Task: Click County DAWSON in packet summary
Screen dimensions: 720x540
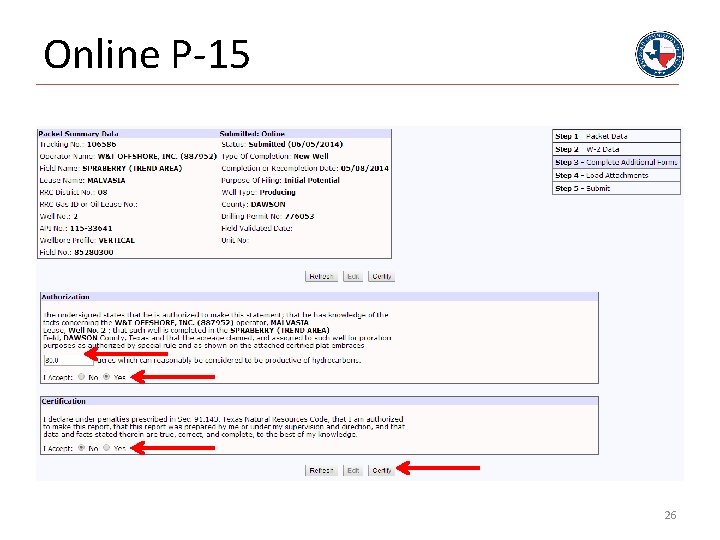Action: click(268, 204)
